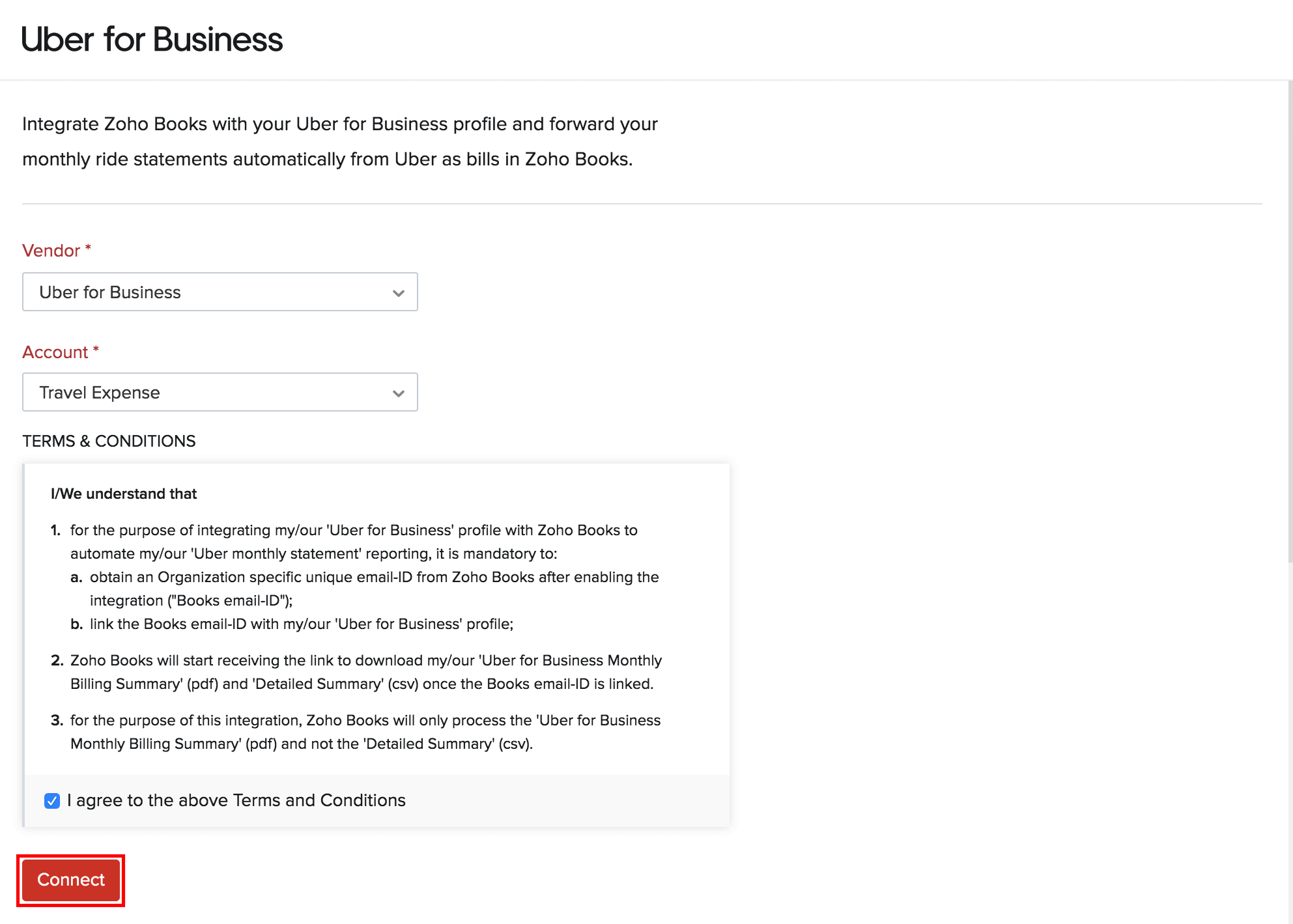Click the required asterisk next to Vendor
Viewport: 1293px width, 924px height.
tap(88, 248)
